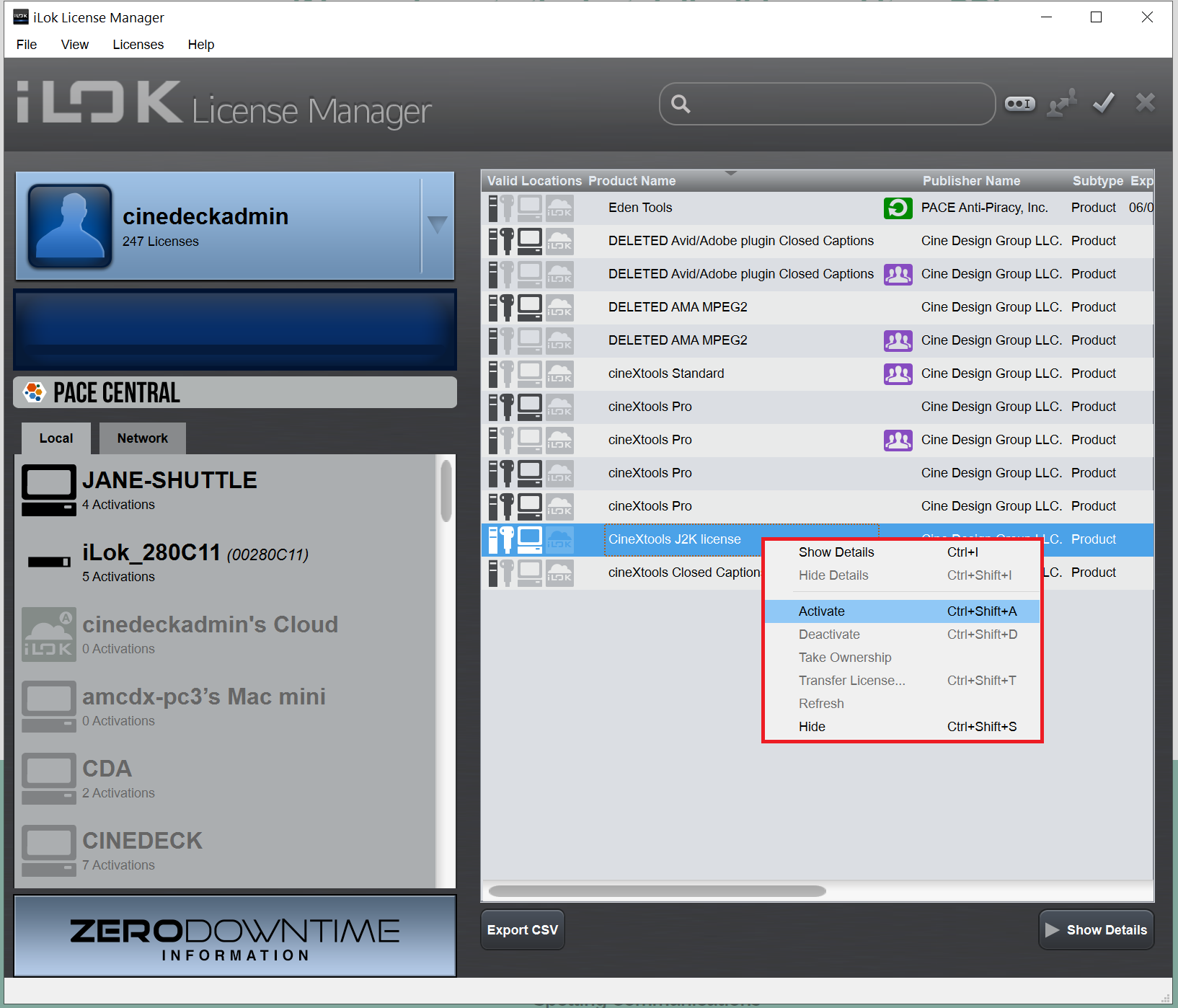The height and width of the screenshot is (1008, 1178).
Task: Click the Show Details button at bottom right
Action: pos(1097,930)
